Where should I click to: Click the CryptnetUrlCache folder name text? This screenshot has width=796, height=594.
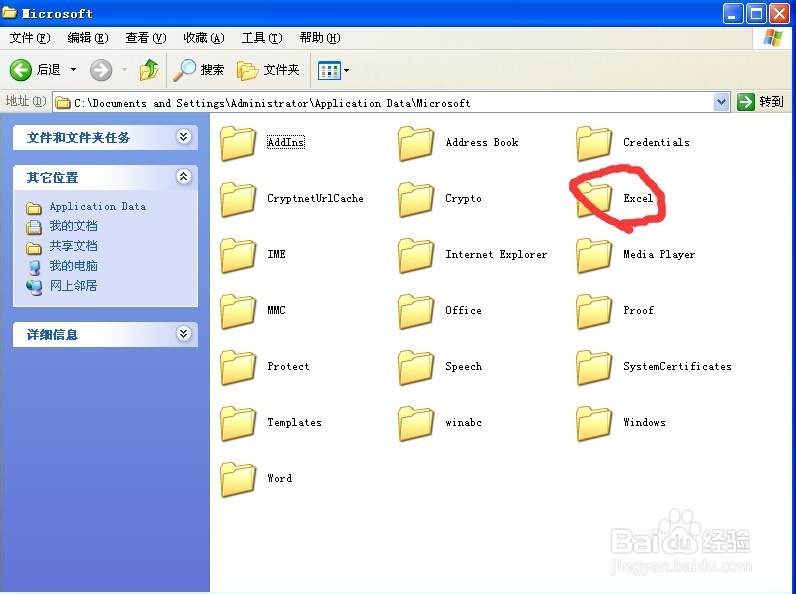pyautogui.click(x=315, y=199)
